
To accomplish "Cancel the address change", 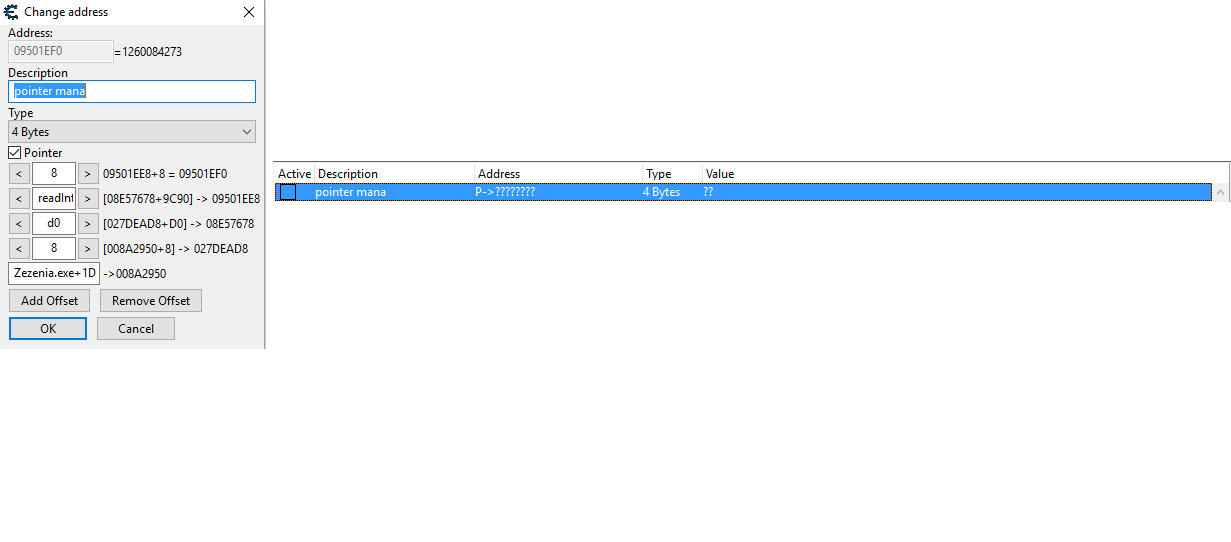I will pyautogui.click(x=136, y=329).
